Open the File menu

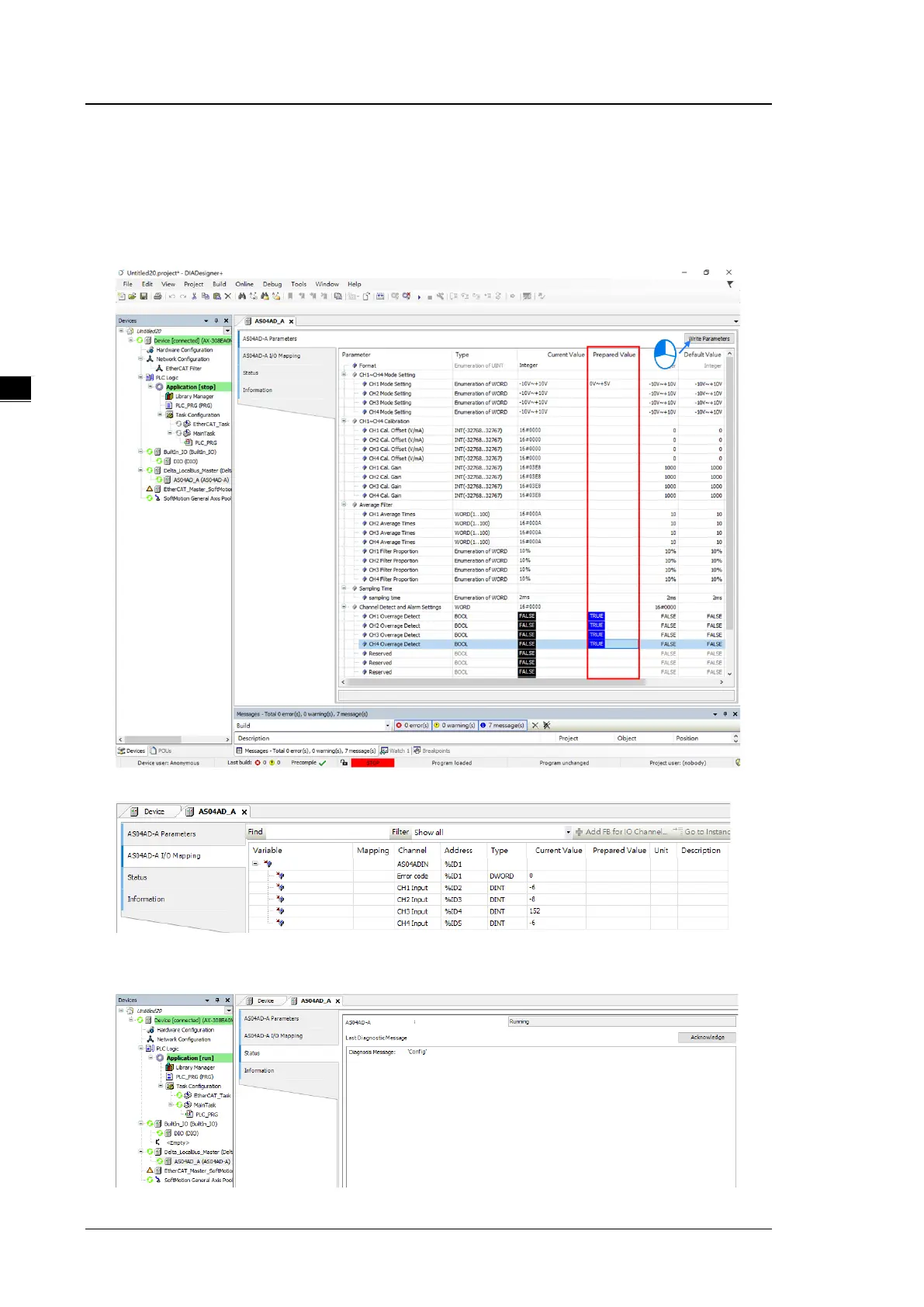(x=128, y=284)
